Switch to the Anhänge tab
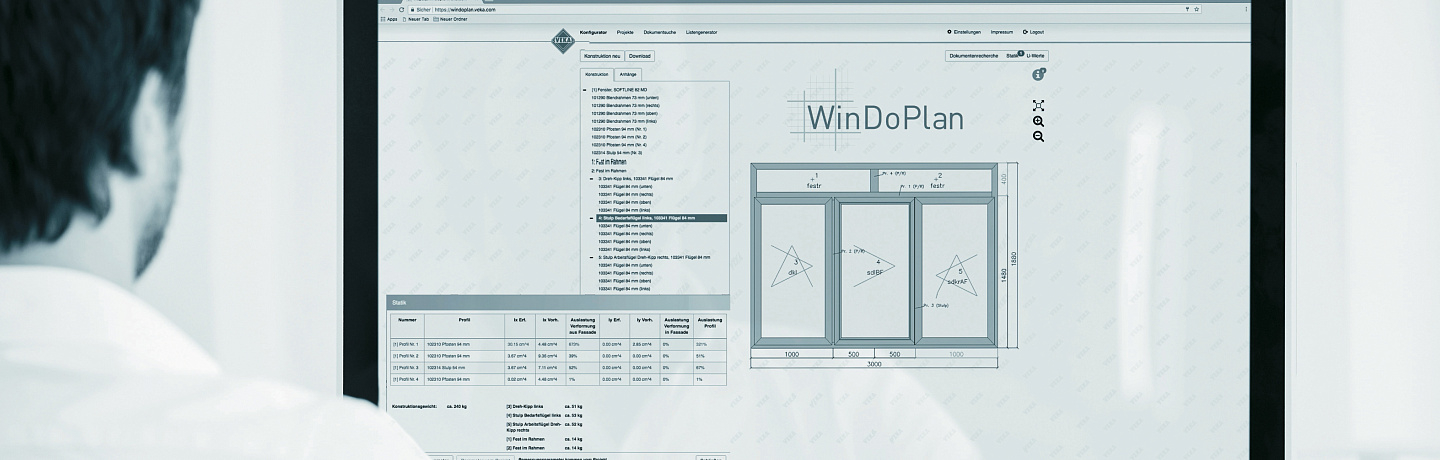Image resolution: width=1440 pixels, height=460 pixels. click(628, 74)
